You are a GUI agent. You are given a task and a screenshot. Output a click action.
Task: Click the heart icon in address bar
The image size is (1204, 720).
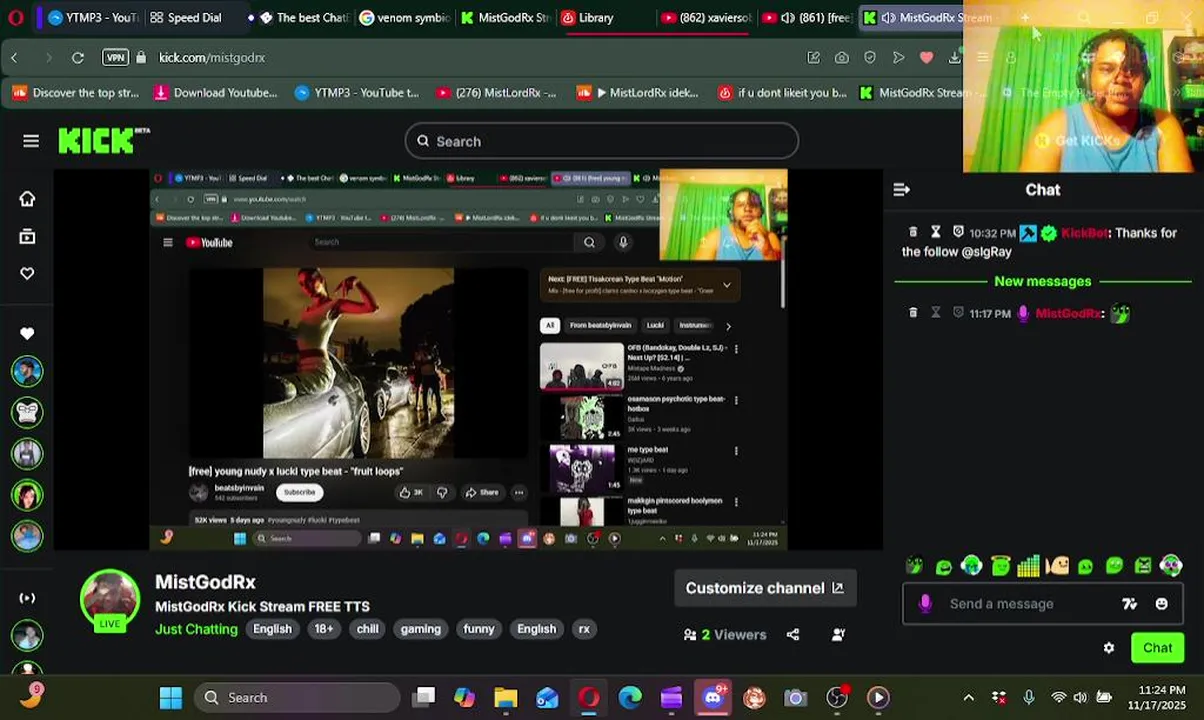[926, 58]
